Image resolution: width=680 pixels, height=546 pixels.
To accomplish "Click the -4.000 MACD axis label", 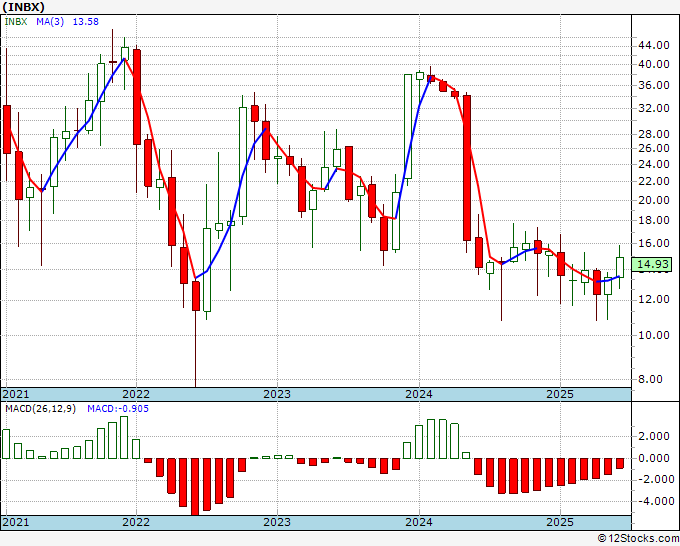I will (655, 501).
